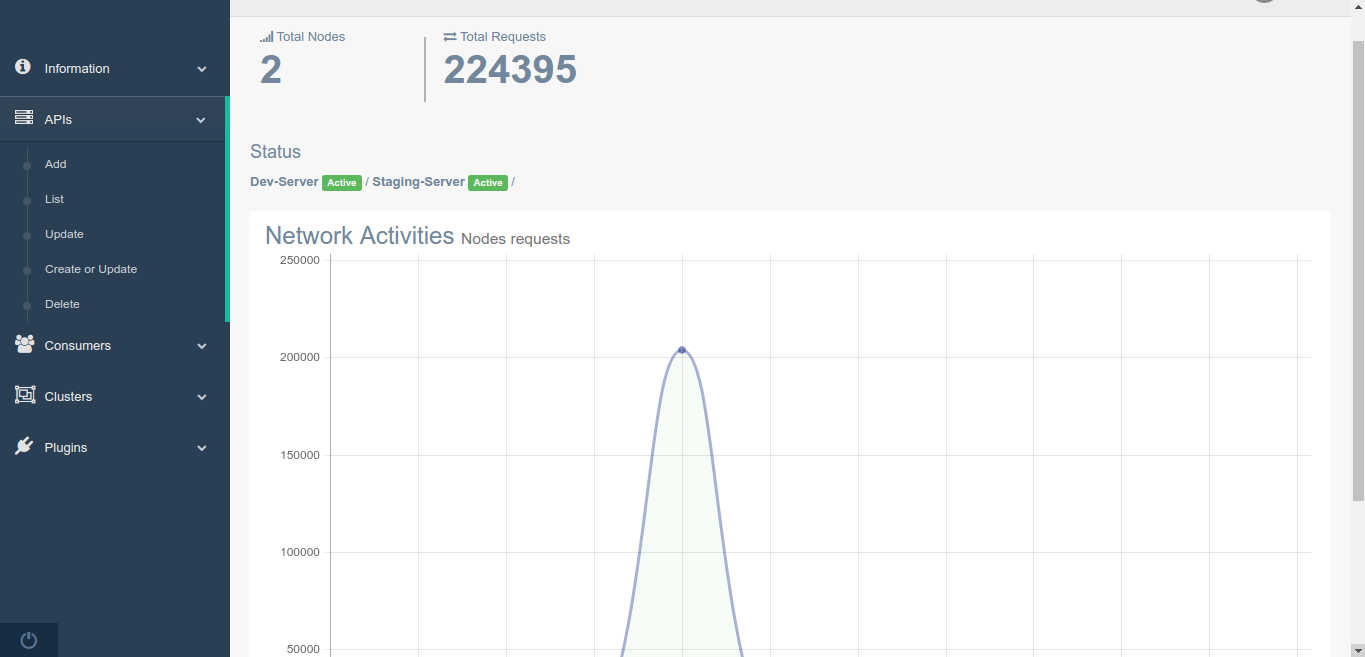Viewport: 1365px width, 657px height.
Task: Click the Network Activities chart heading
Action: (x=360, y=236)
